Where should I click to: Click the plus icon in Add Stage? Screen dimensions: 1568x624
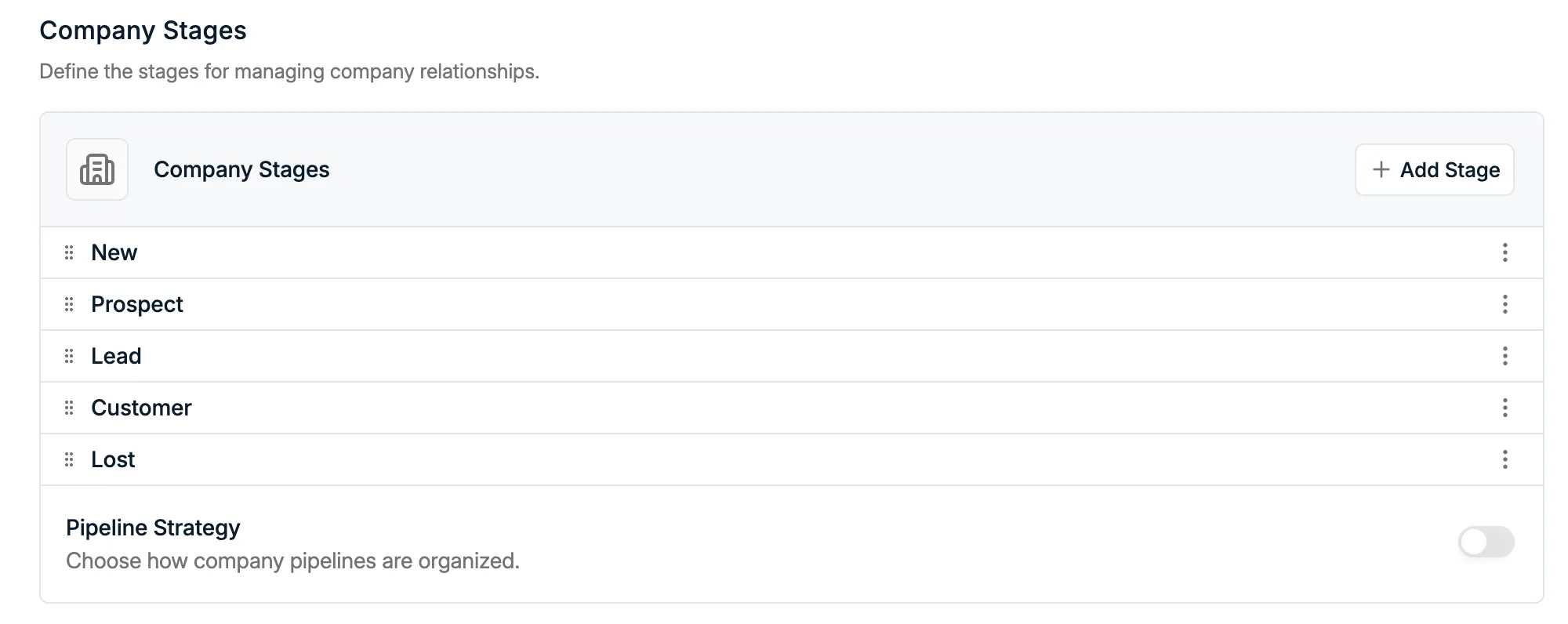[1381, 169]
